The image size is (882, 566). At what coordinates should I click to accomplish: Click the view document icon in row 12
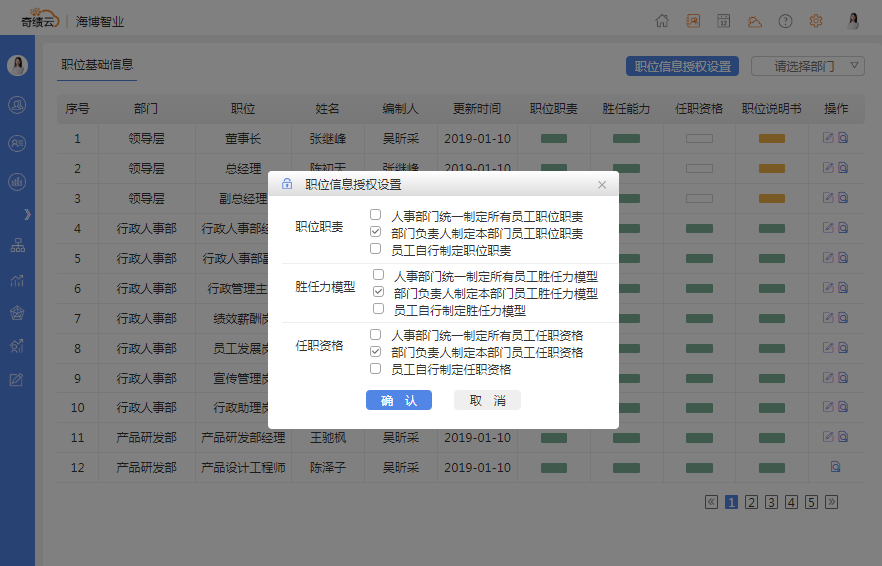coord(836,466)
